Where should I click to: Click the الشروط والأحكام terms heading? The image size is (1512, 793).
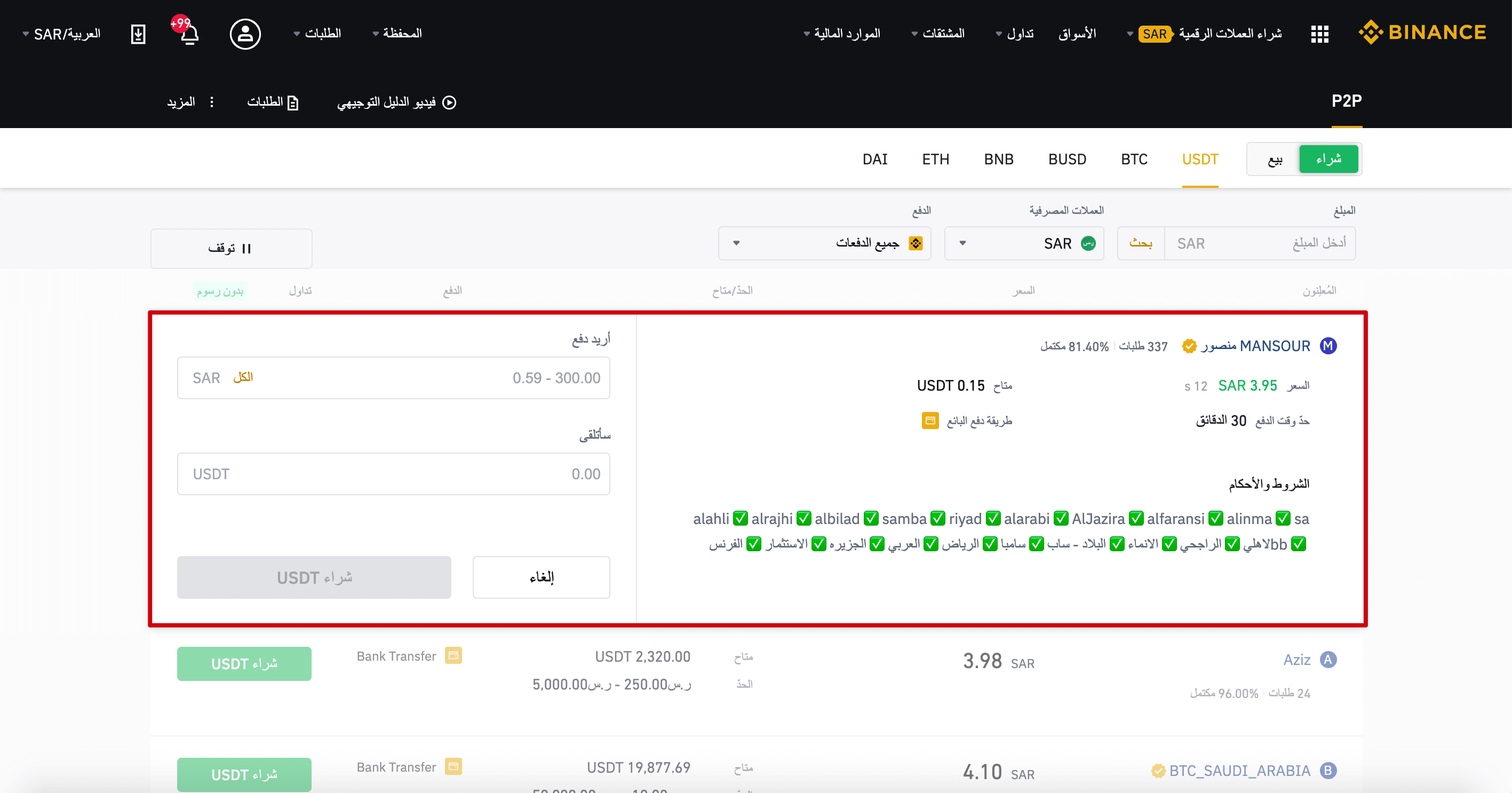(1269, 483)
